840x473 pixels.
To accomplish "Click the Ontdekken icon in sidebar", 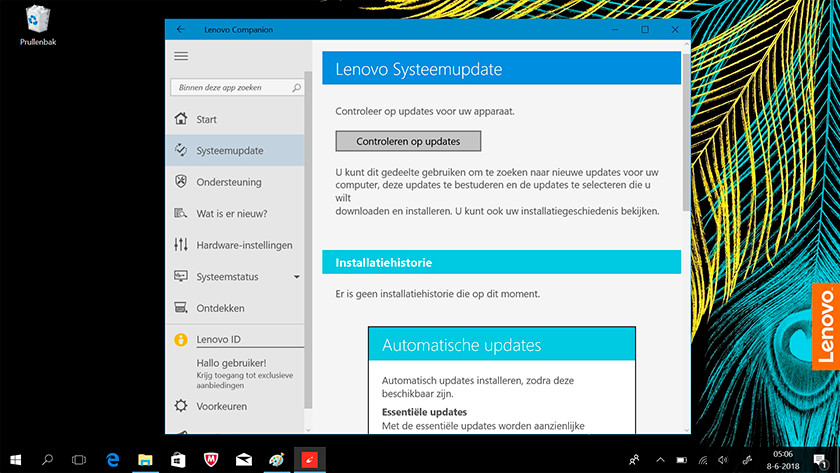I will click(x=181, y=307).
